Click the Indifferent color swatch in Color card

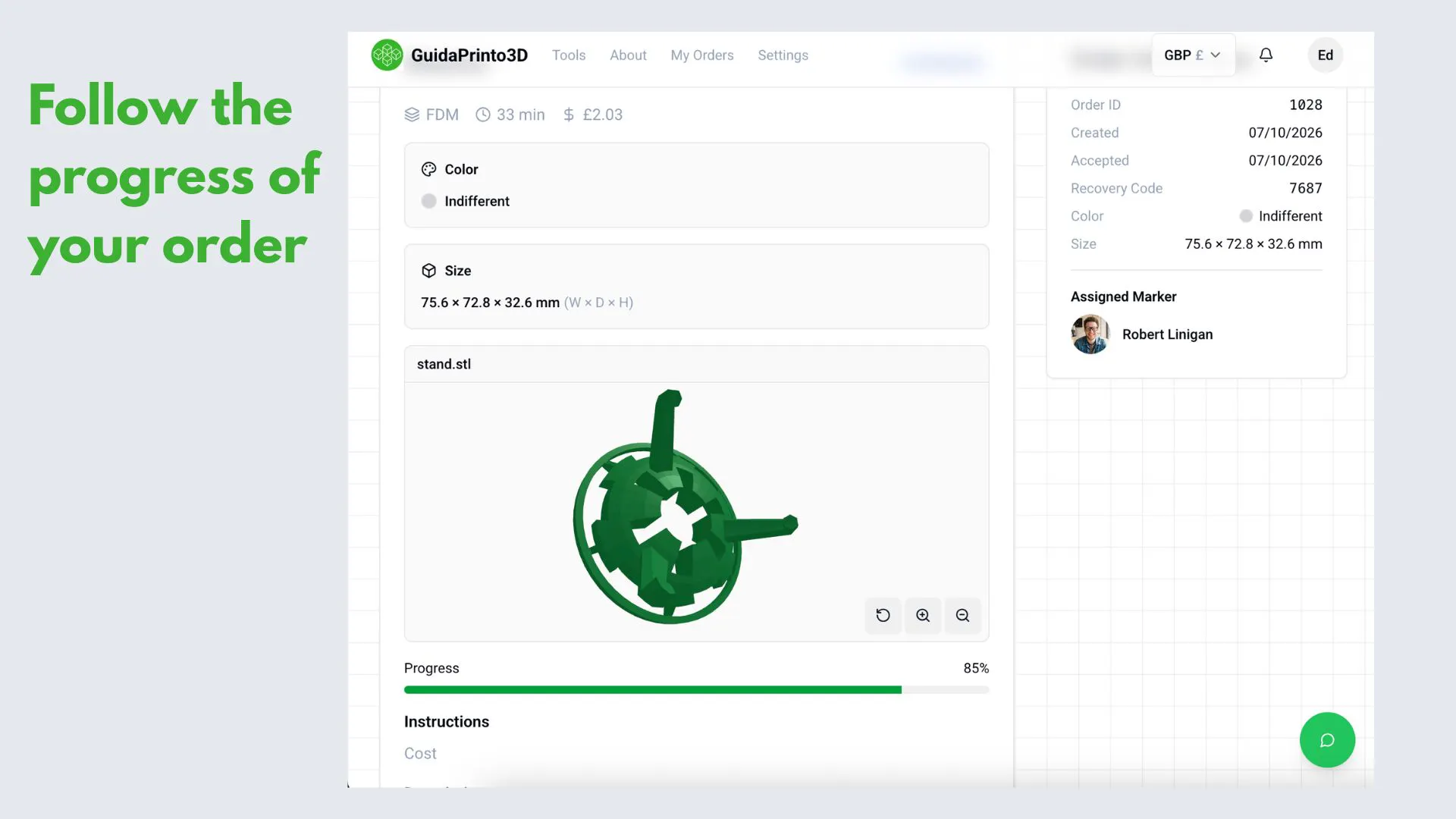pos(429,201)
